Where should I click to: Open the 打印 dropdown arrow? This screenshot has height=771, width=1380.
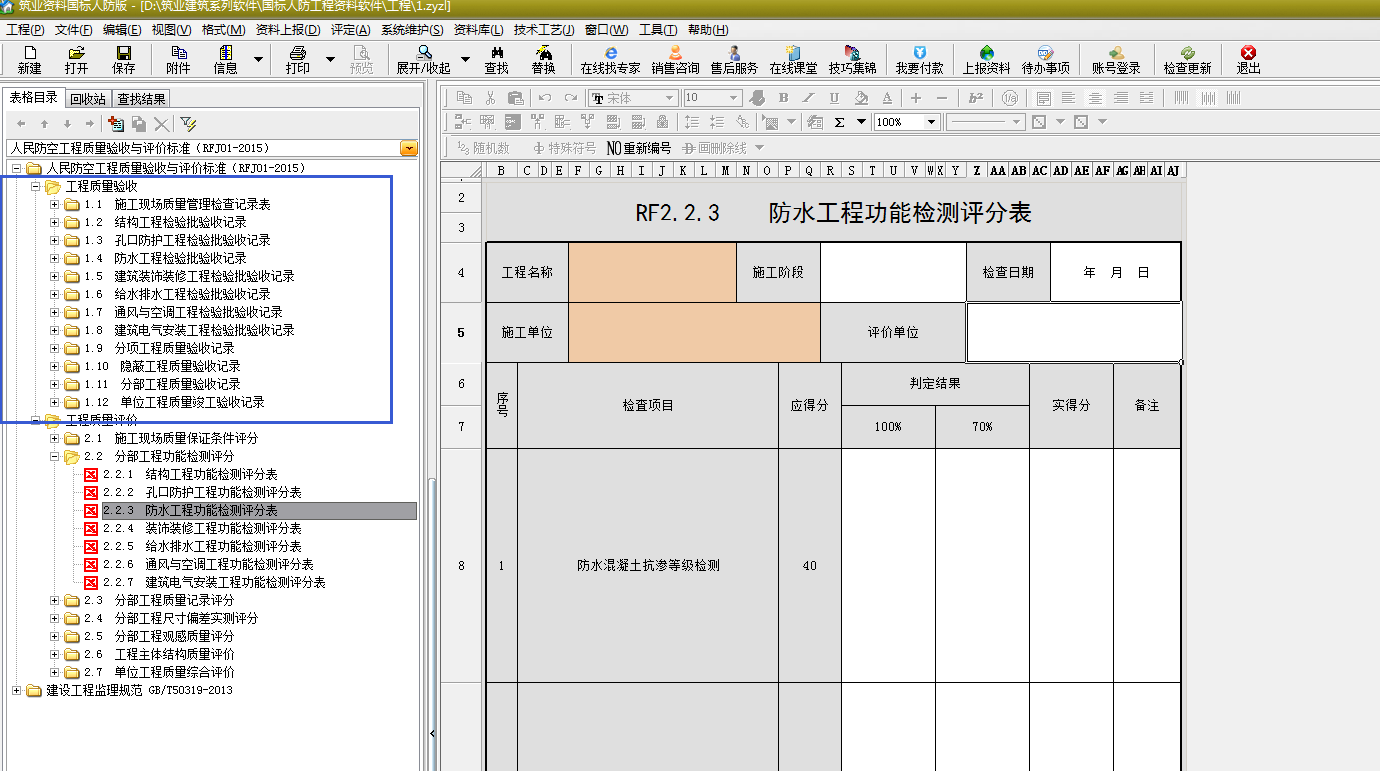pos(331,60)
